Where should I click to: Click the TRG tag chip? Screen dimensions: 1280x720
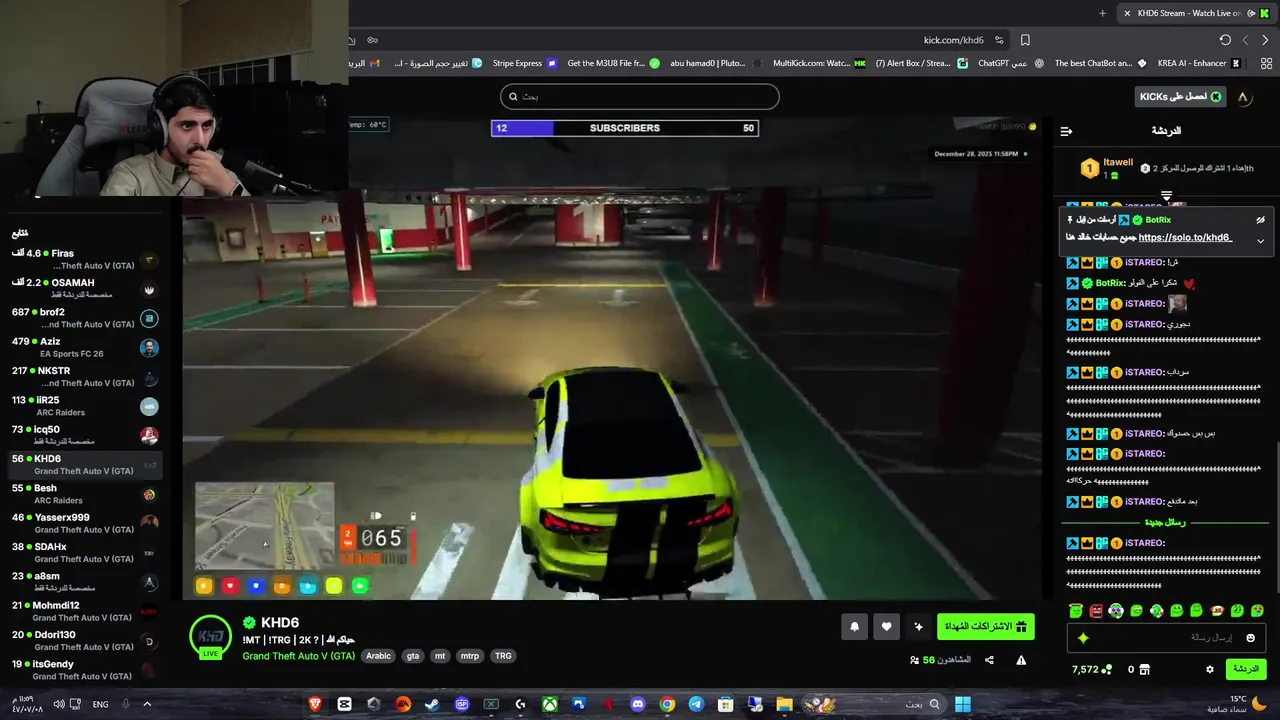coord(503,656)
